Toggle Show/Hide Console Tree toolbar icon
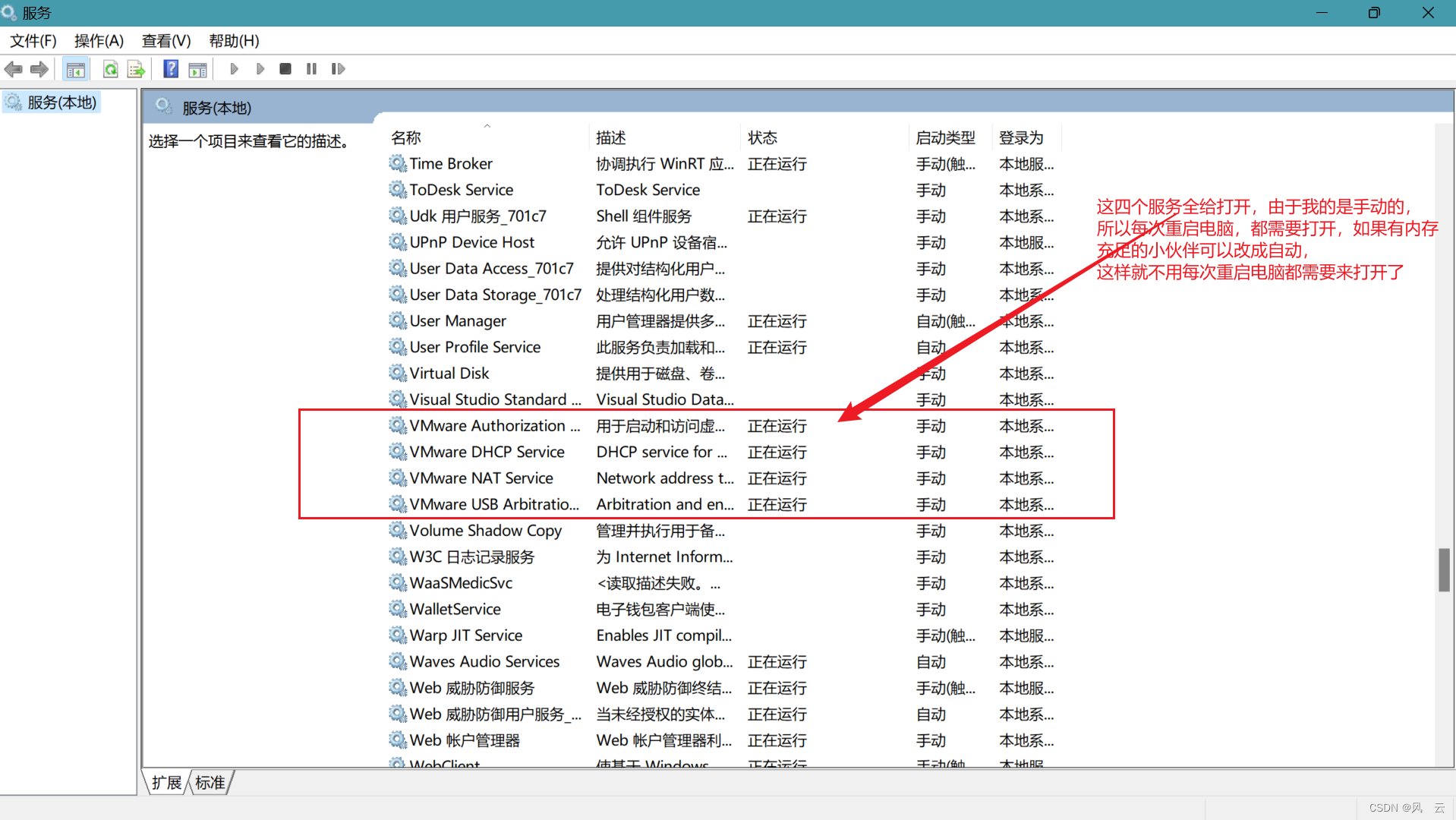This screenshot has width=1456, height=820. tap(76, 69)
